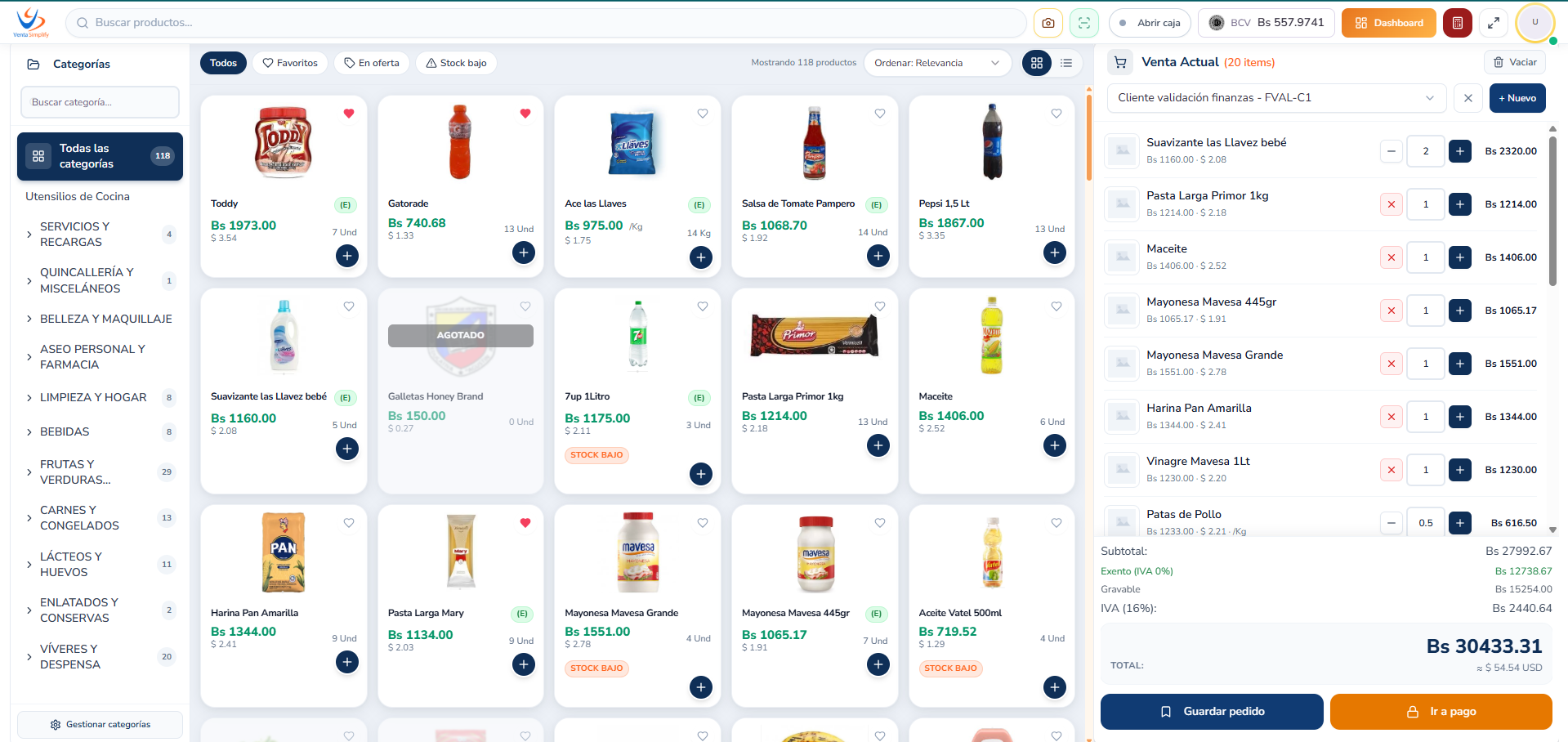Focus the Buscar productos search field

546,23
